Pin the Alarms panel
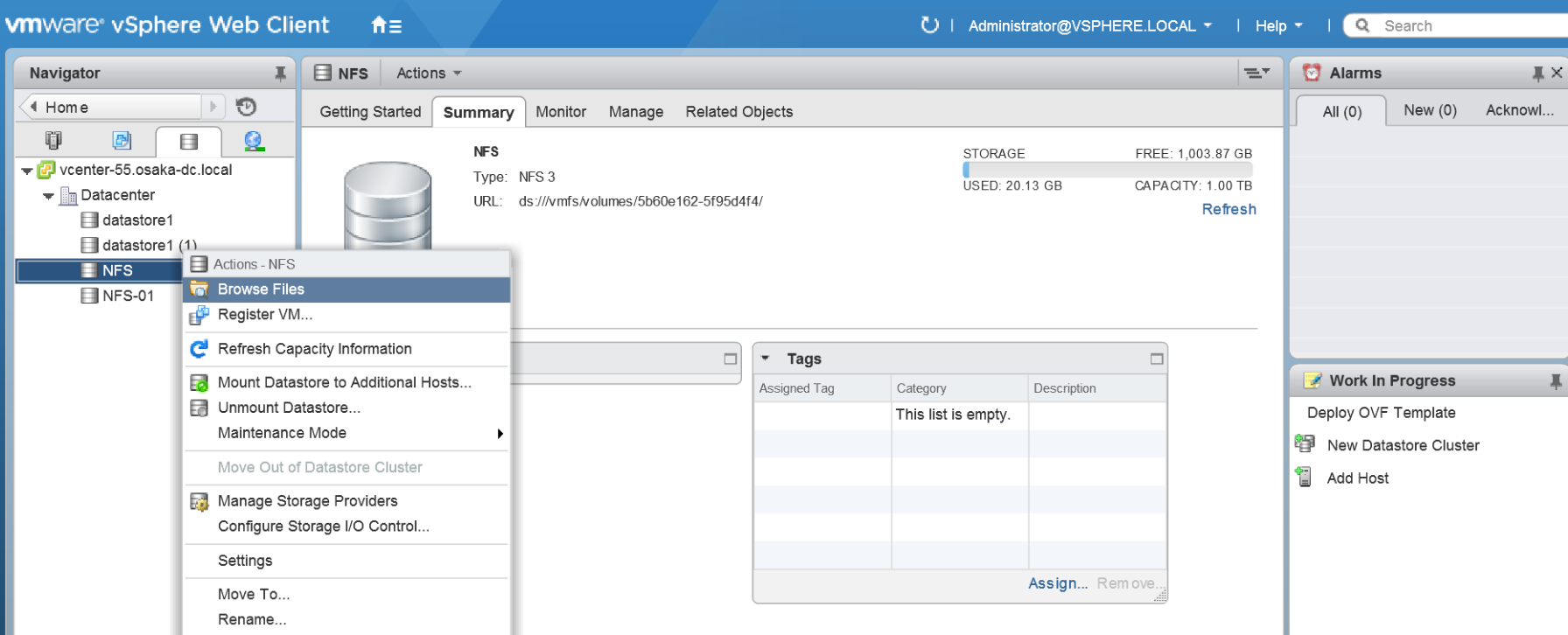This screenshot has height=635, width=1568. [1537, 73]
